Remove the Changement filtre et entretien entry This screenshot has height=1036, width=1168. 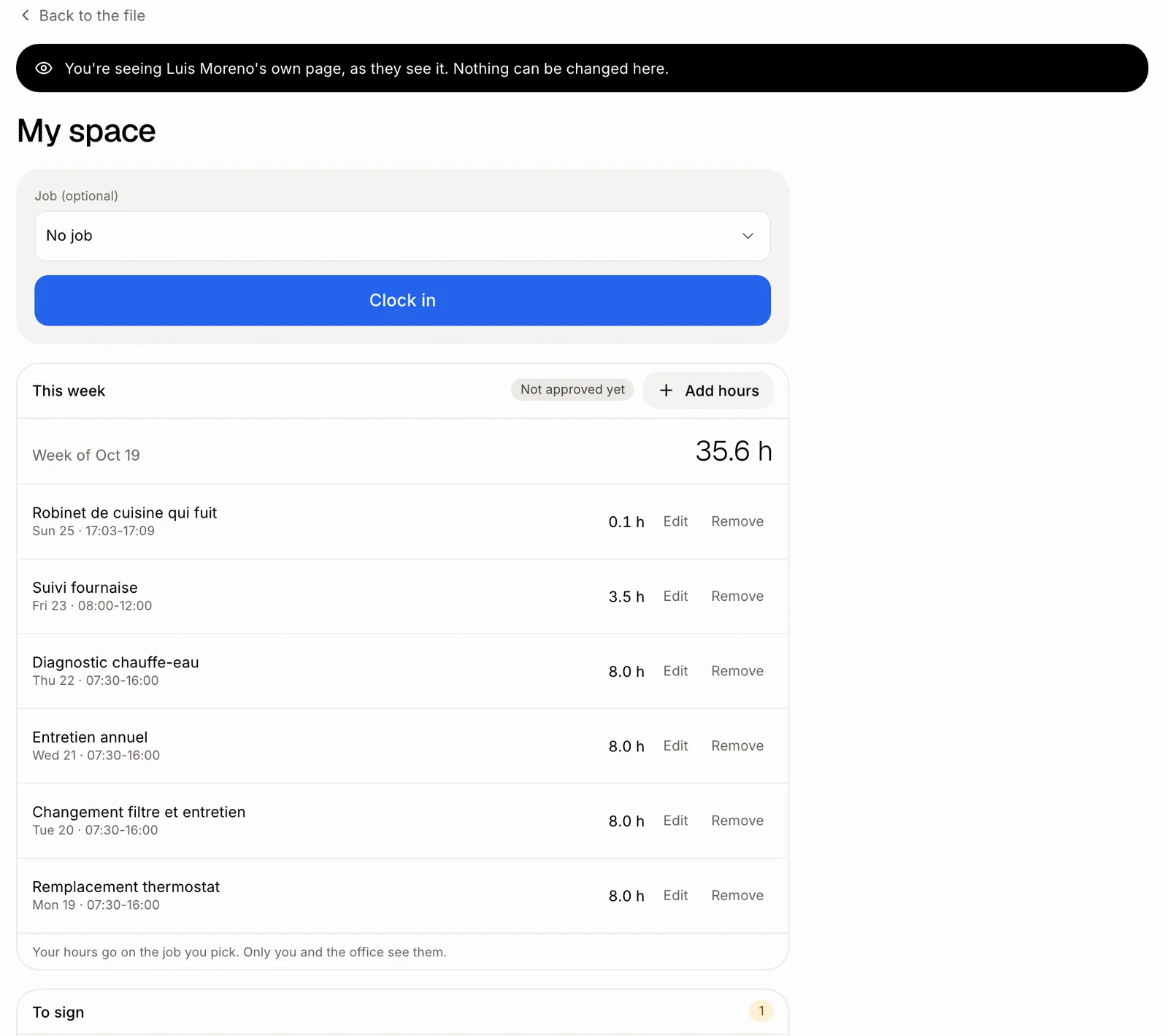coord(737,821)
